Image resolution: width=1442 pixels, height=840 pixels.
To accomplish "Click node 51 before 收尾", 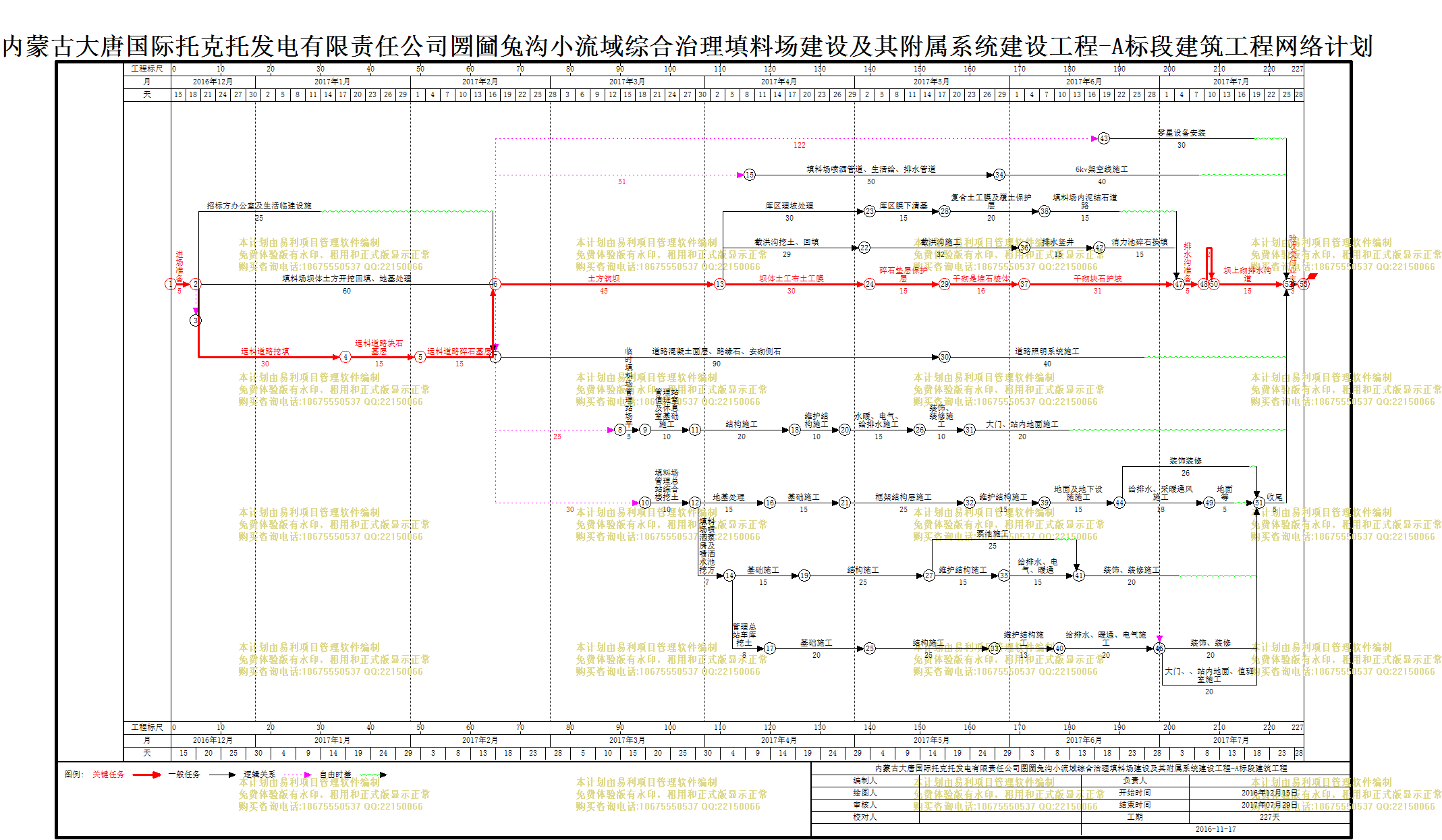I will pyautogui.click(x=1258, y=503).
